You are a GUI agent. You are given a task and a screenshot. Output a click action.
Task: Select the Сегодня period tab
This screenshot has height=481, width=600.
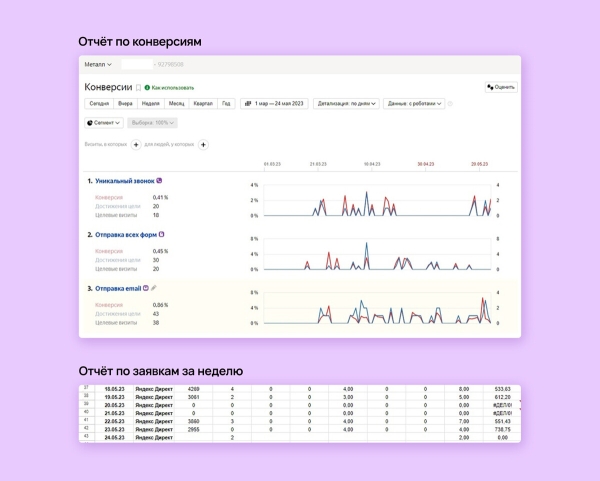pos(98,103)
